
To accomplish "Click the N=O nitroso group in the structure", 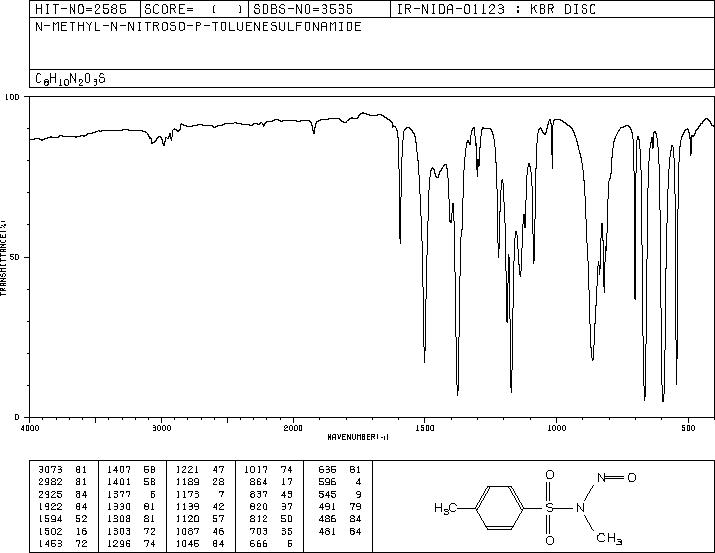I will point(617,477).
